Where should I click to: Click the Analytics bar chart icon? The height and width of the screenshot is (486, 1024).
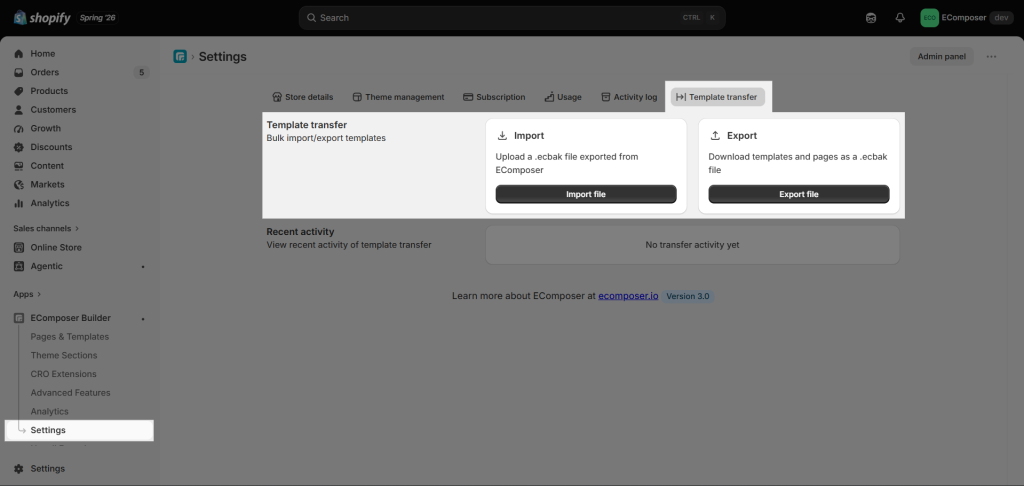pos(18,203)
